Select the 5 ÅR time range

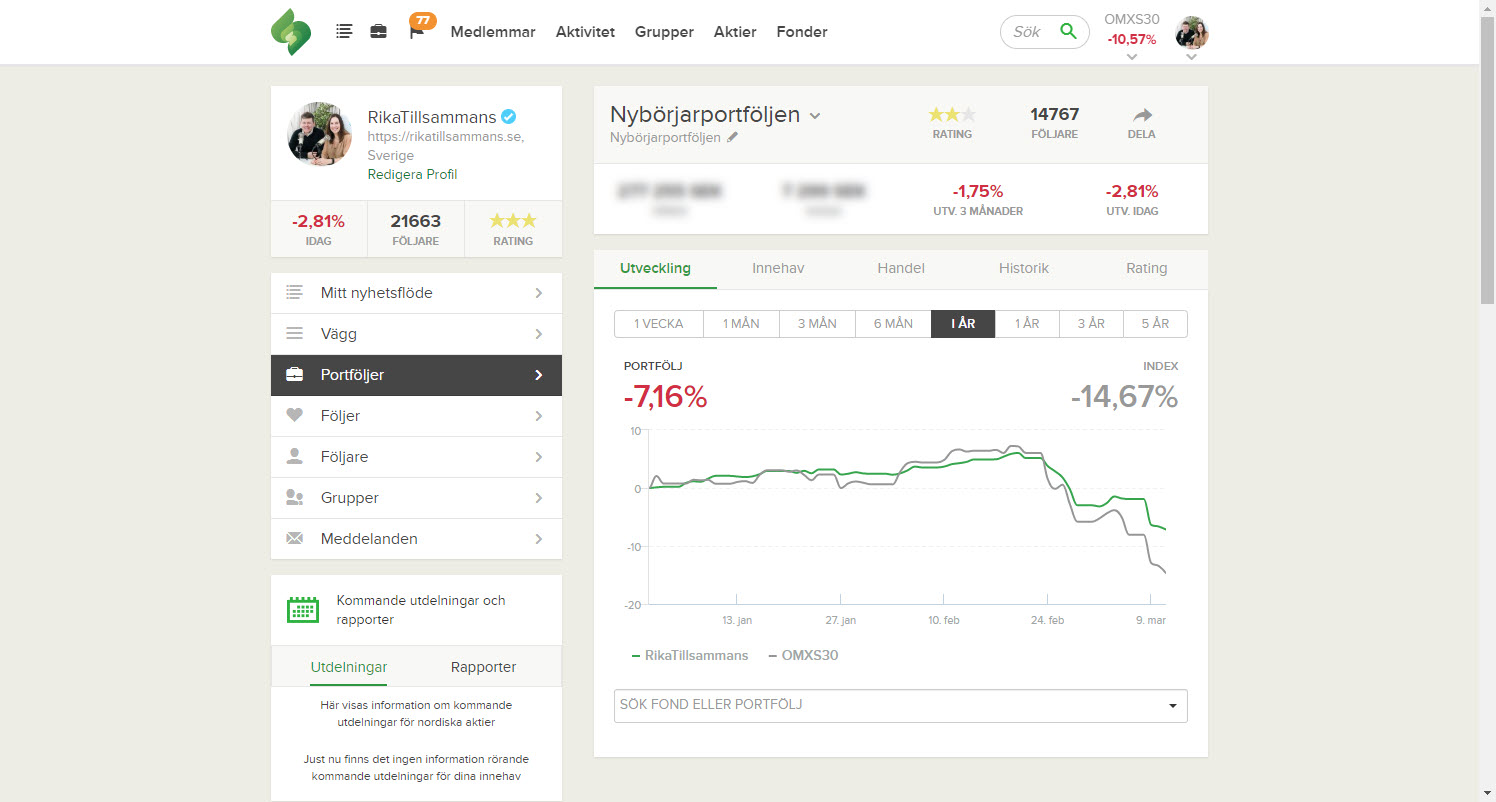coord(1154,324)
